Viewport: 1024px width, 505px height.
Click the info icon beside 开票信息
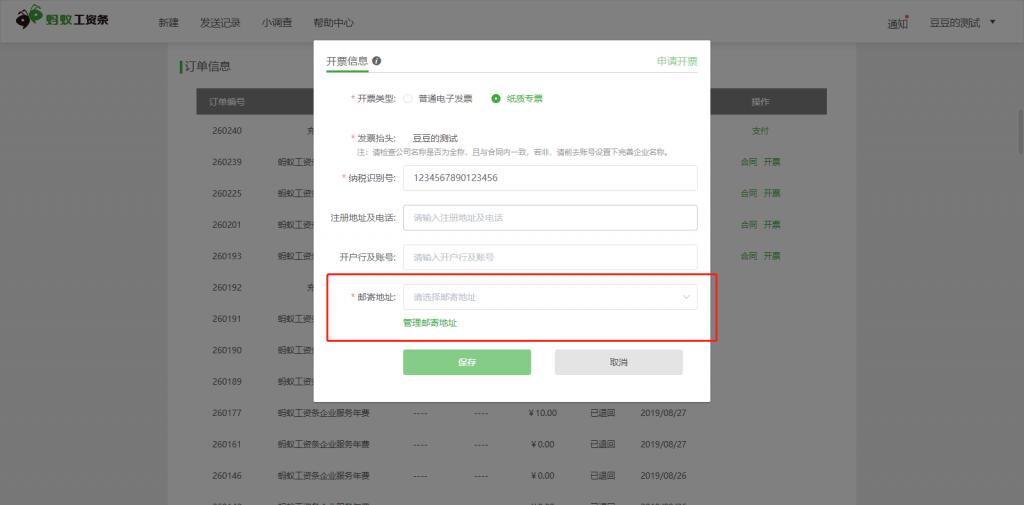click(x=377, y=61)
